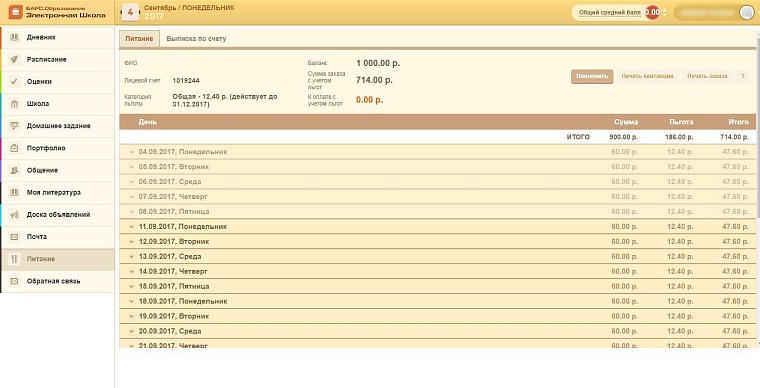Open the calendar day 4 icon

click(130, 12)
